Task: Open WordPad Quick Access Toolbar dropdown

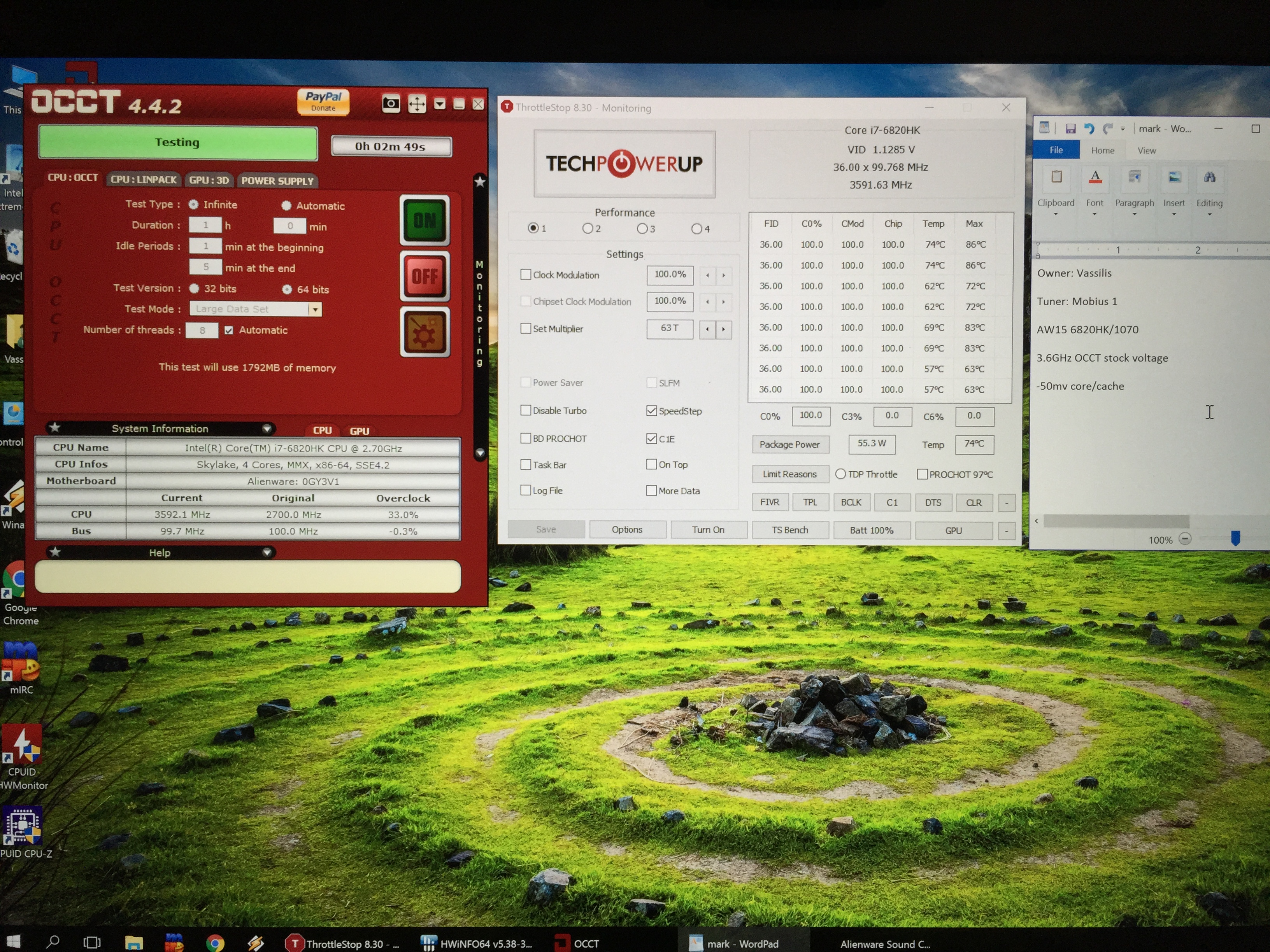Action: pyautogui.click(x=1123, y=129)
